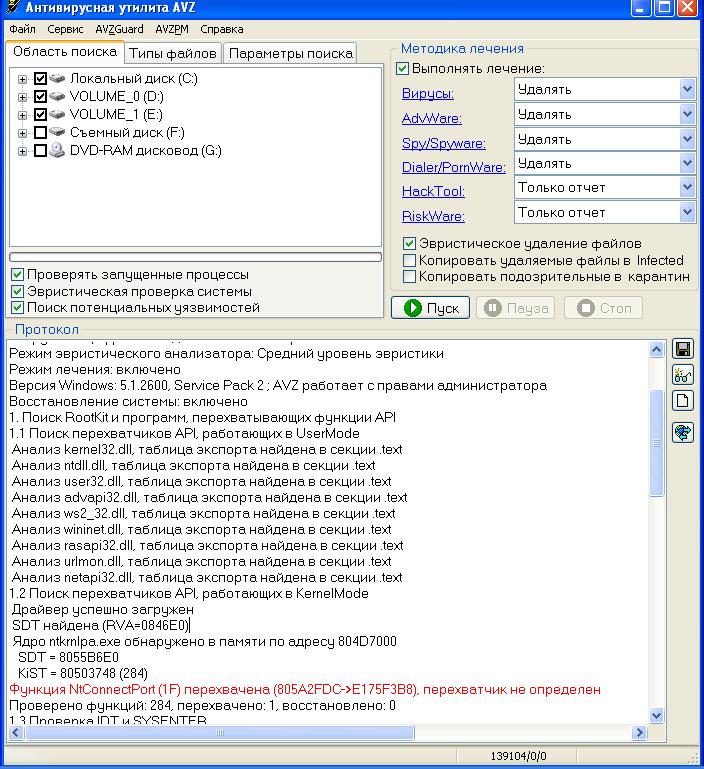704x769 pixels.
Task: Click the globe network icon beside protocol
Action: 682,433
